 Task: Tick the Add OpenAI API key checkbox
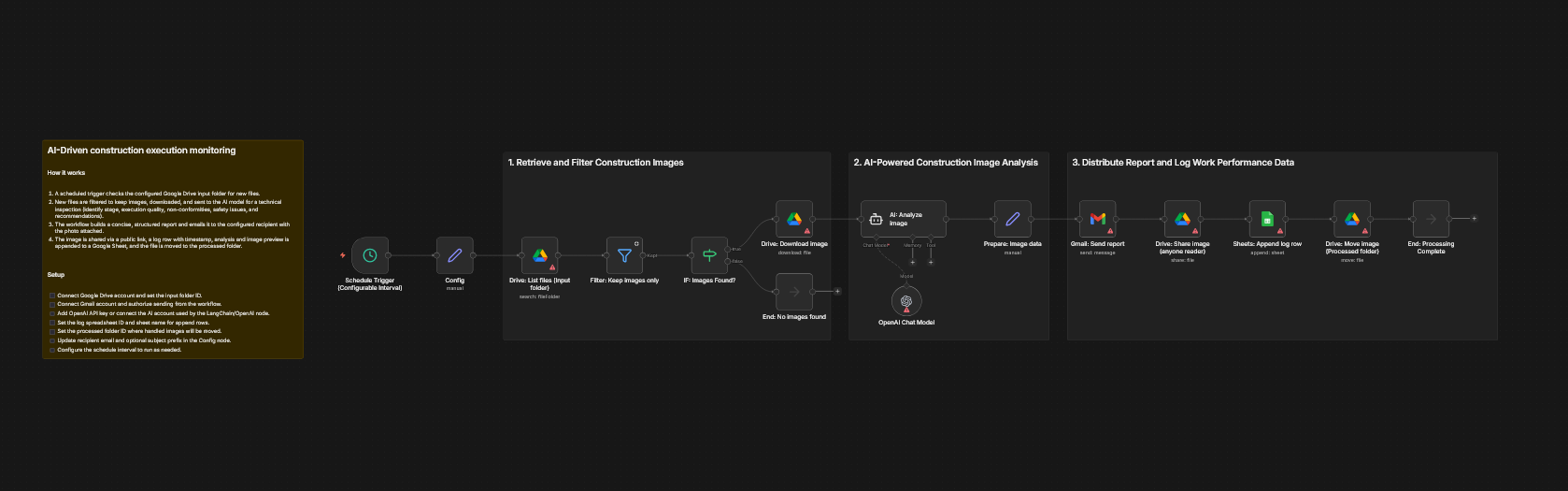tap(52, 313)
